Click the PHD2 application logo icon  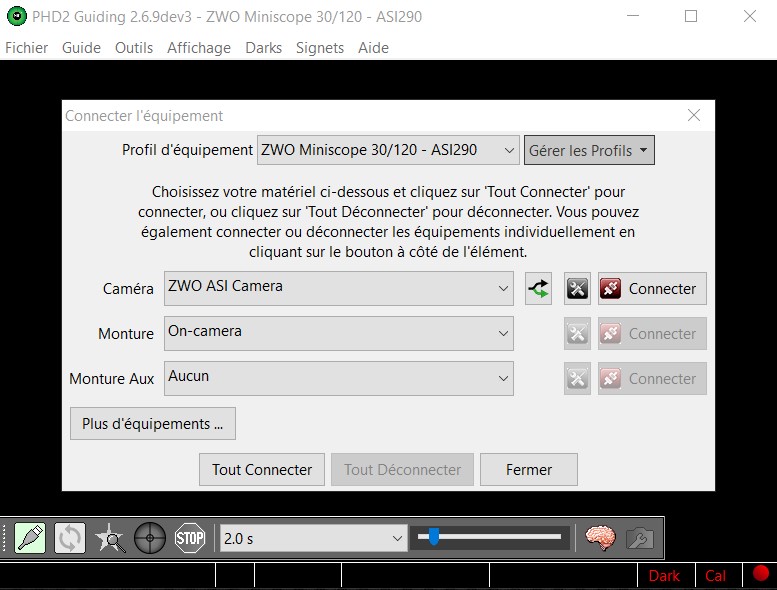pos(17,16)
